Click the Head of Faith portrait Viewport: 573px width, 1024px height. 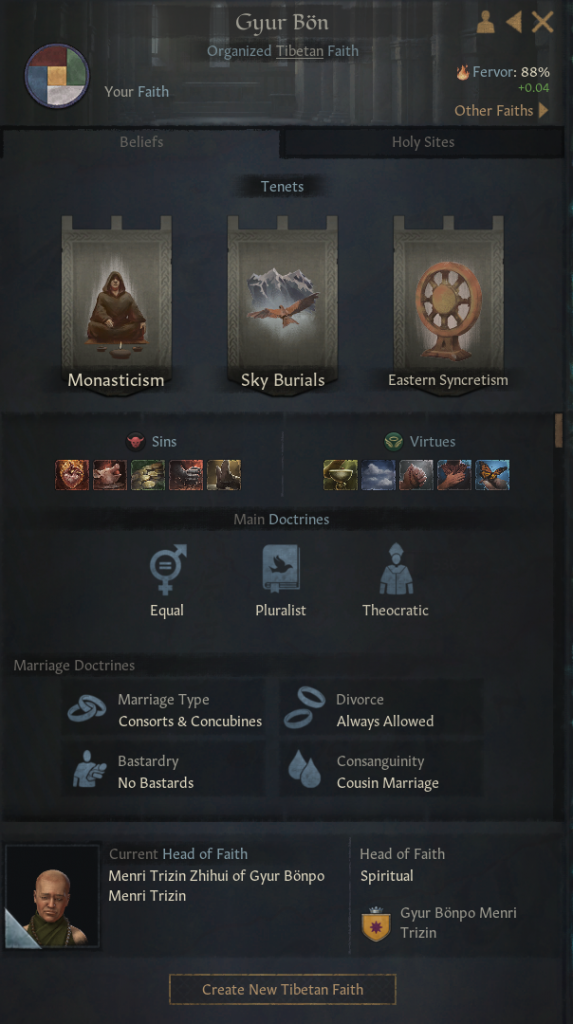pyautogui.click(x=53, y=896)
